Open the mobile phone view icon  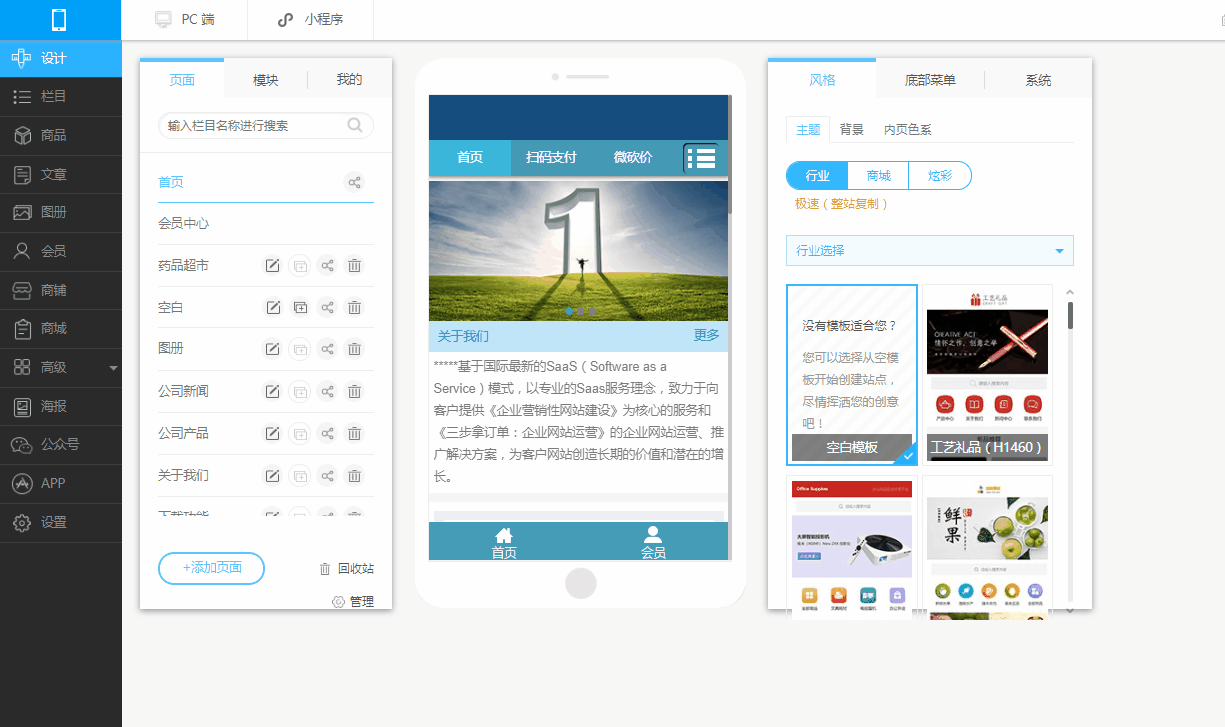[59, 20]
